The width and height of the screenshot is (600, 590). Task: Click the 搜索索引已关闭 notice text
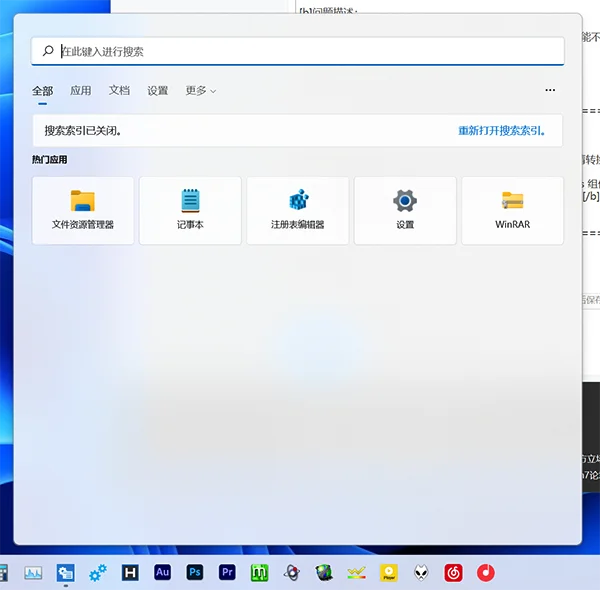(83, 131)
